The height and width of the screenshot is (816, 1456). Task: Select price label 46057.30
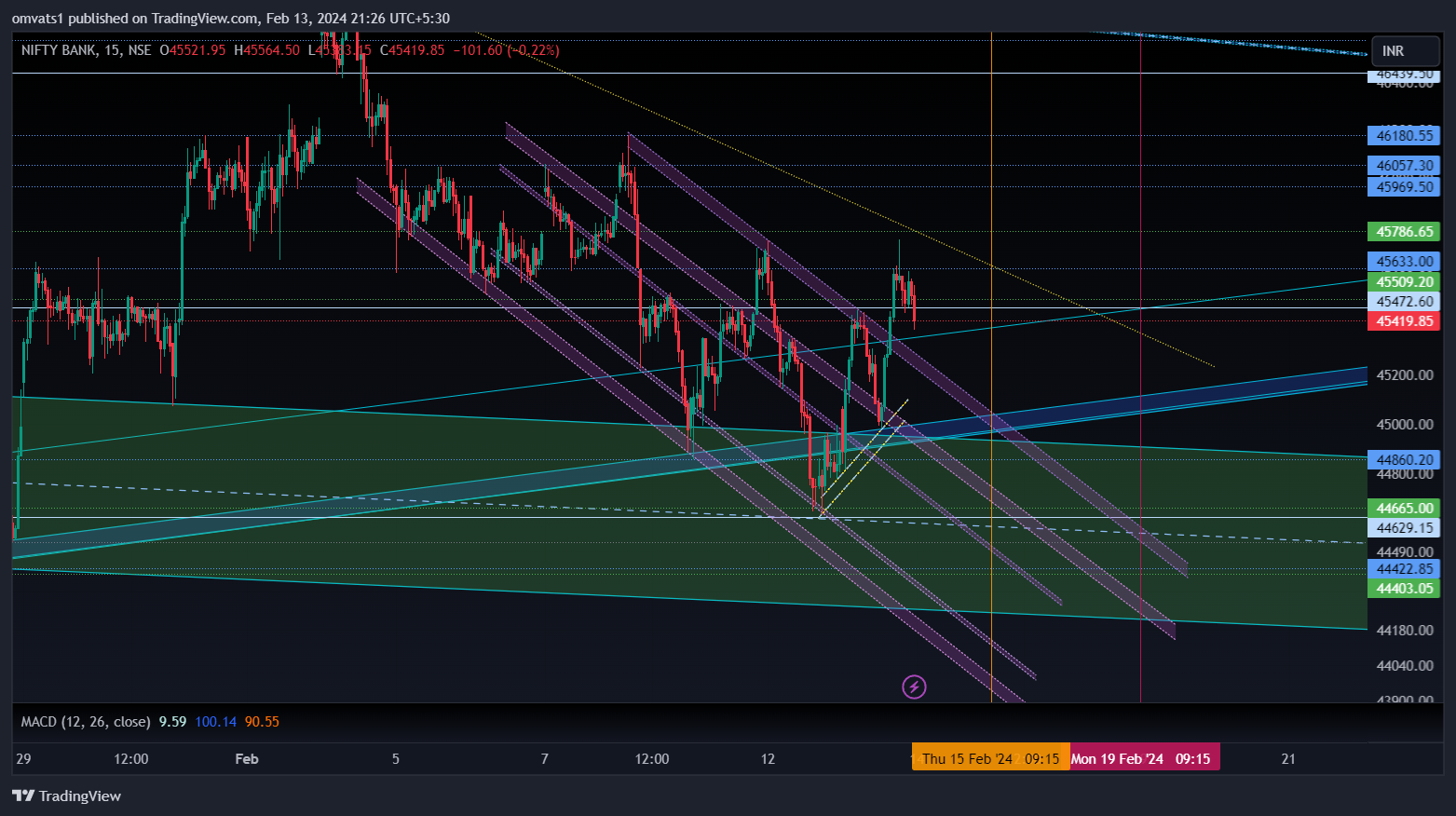coord(1404,166)
